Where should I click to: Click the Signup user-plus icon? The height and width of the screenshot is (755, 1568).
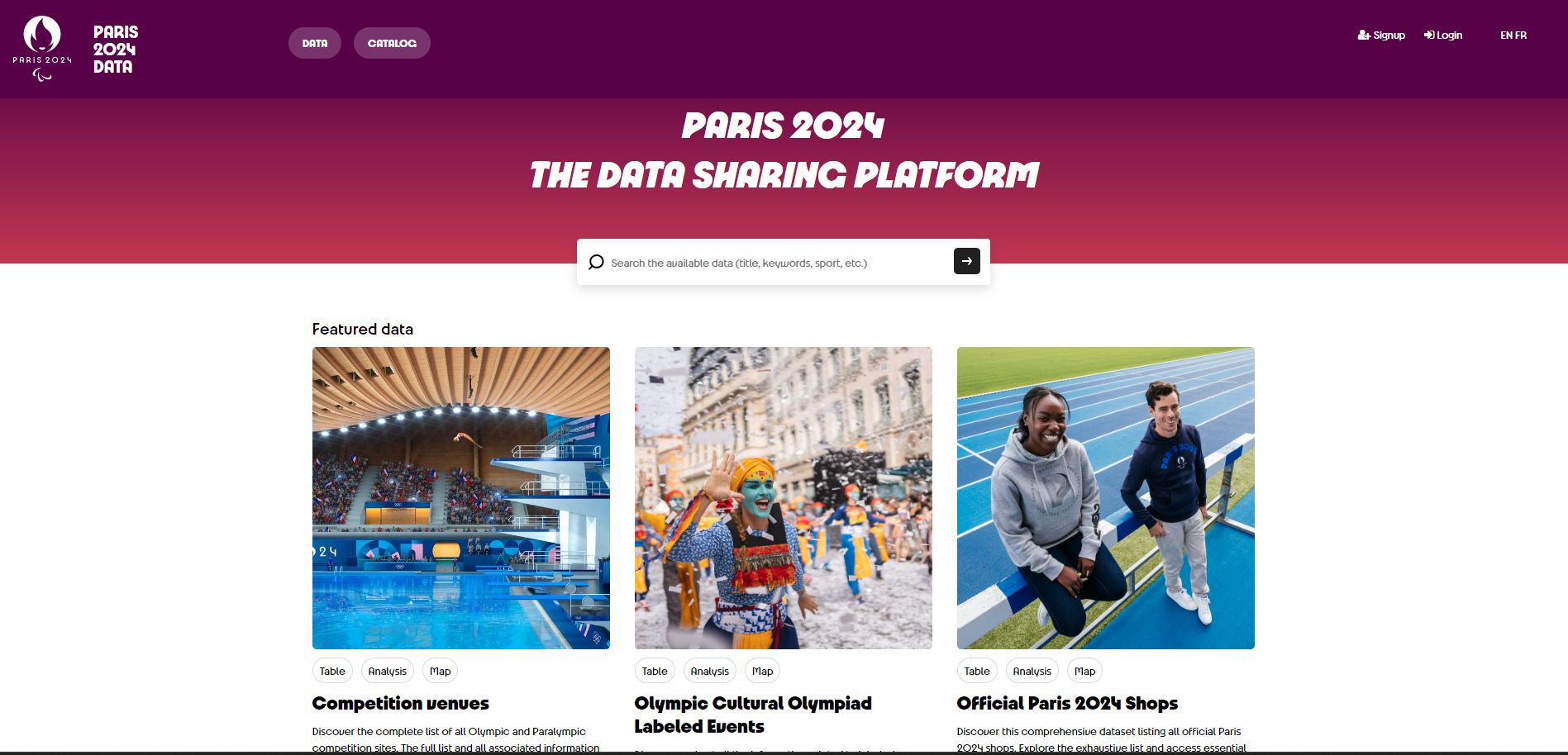pos(1364,36)
